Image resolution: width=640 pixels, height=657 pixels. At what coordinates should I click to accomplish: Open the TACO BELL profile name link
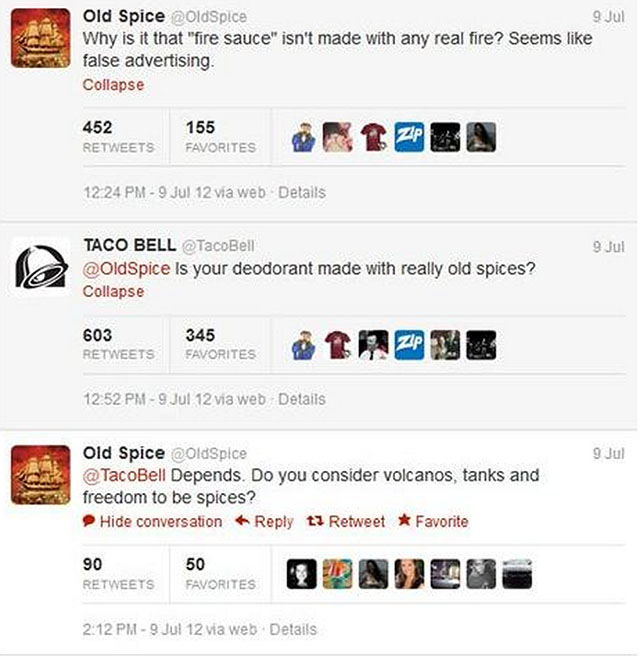(x=130, y=245)
